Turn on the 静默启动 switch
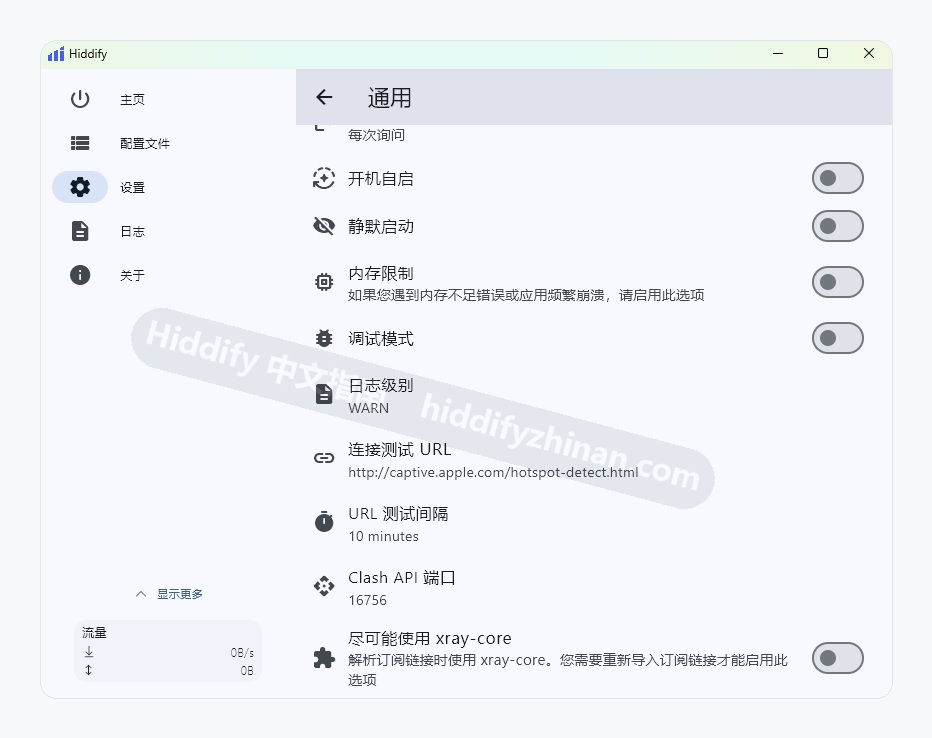Viewport: 932px width, 738px height. 837,226
